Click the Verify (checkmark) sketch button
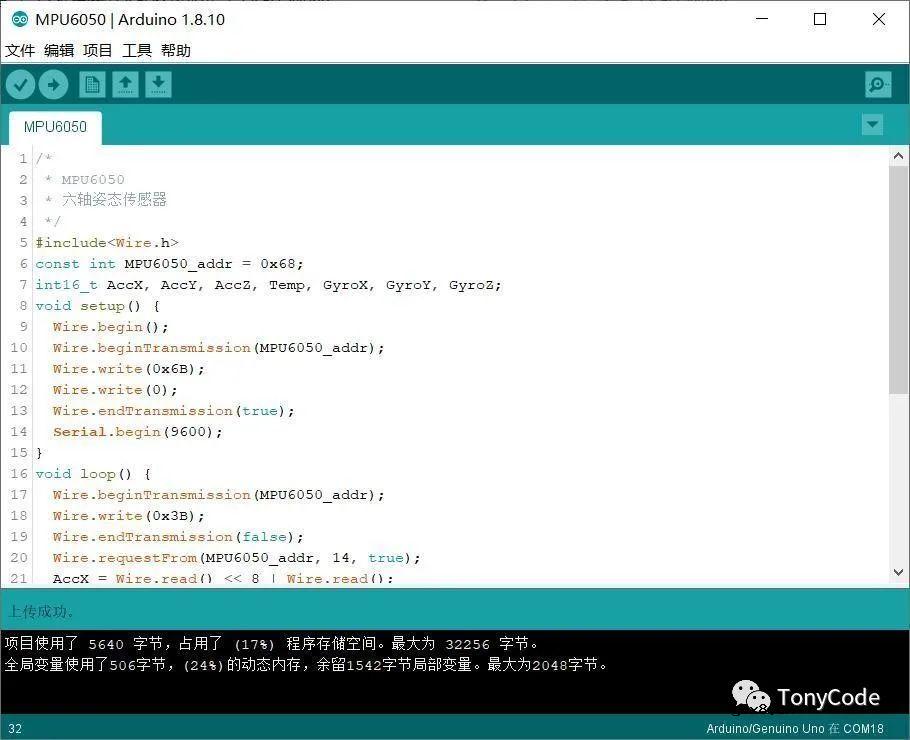910x740 pixels. coord(20,85)
